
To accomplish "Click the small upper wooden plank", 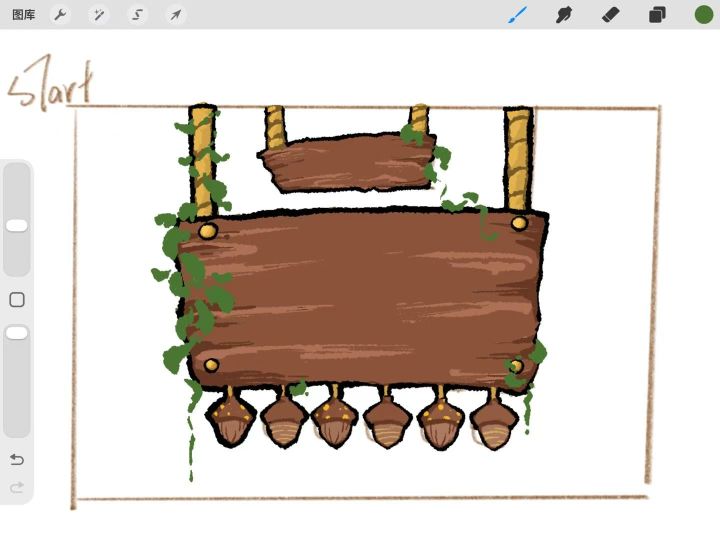I will point(347,163).
